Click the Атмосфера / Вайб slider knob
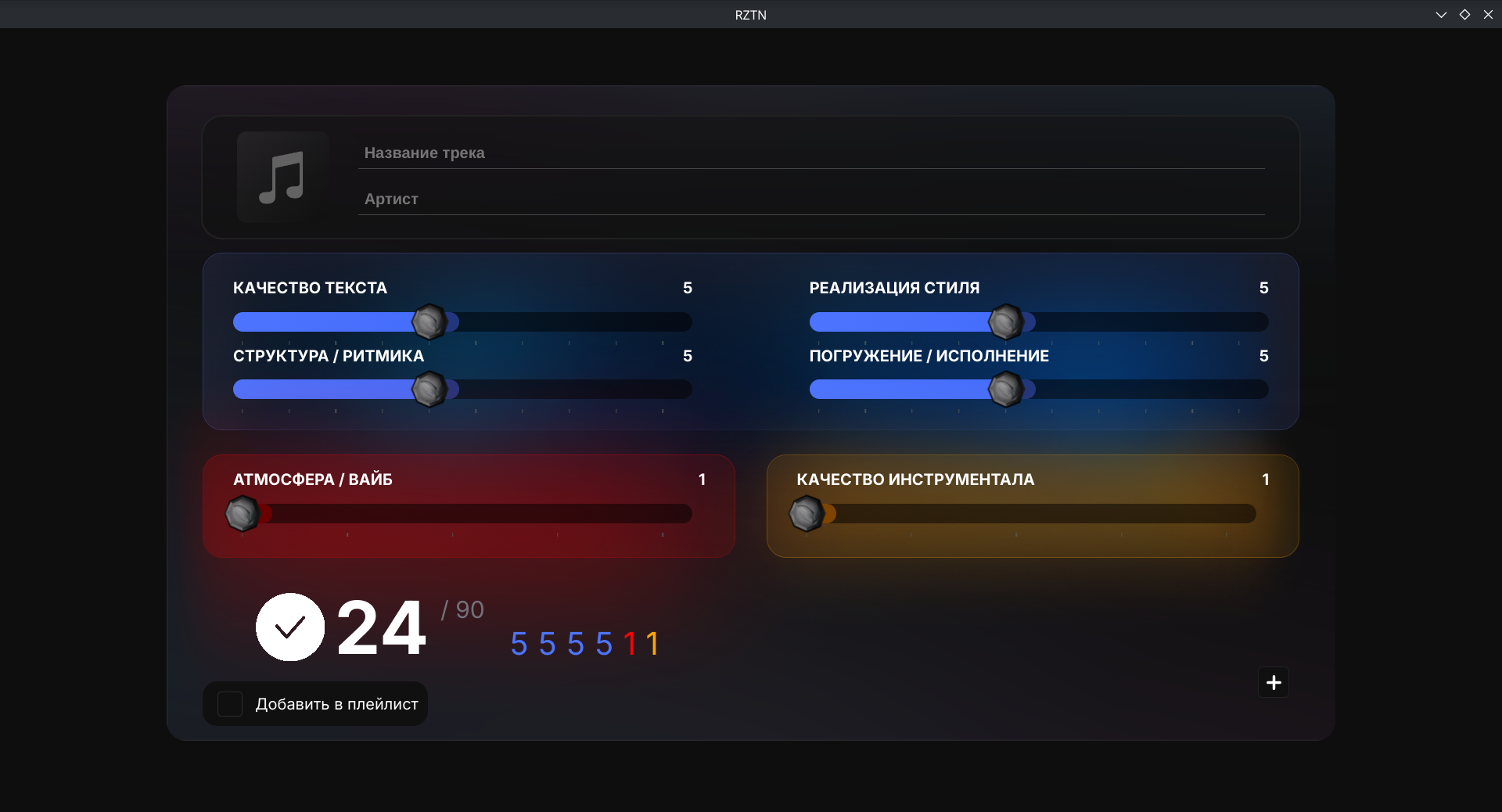This screenshot has height=812, width=1502. coord(243,514)
